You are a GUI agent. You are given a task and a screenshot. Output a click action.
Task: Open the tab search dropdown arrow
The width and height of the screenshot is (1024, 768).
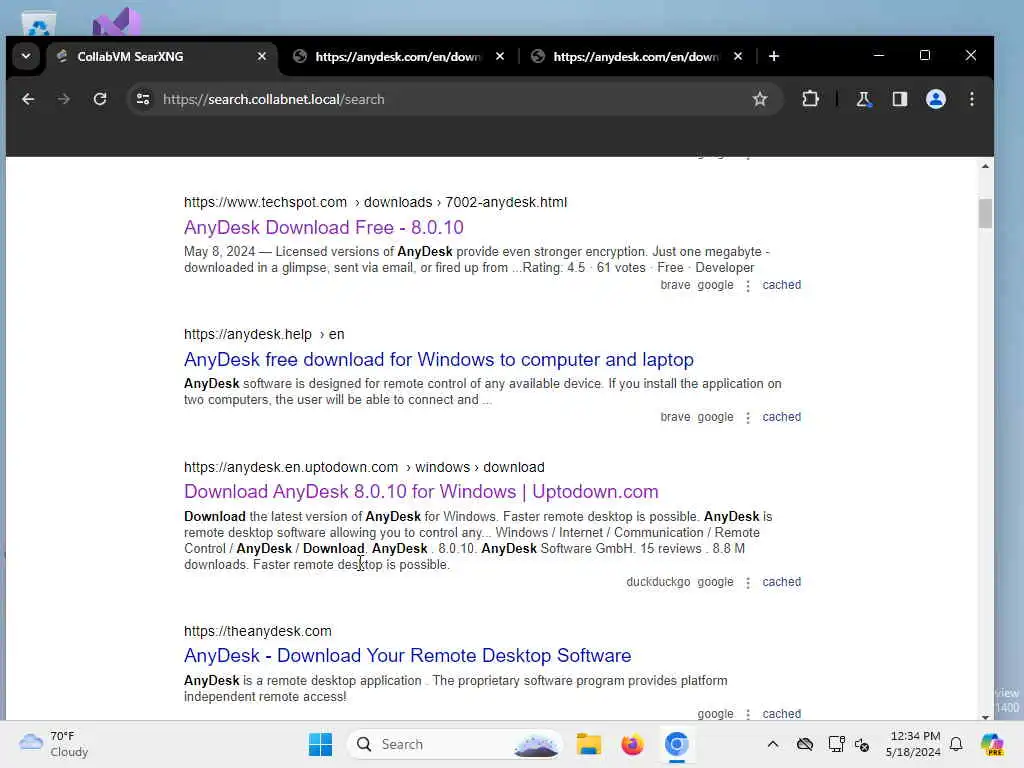click(25, 56)
